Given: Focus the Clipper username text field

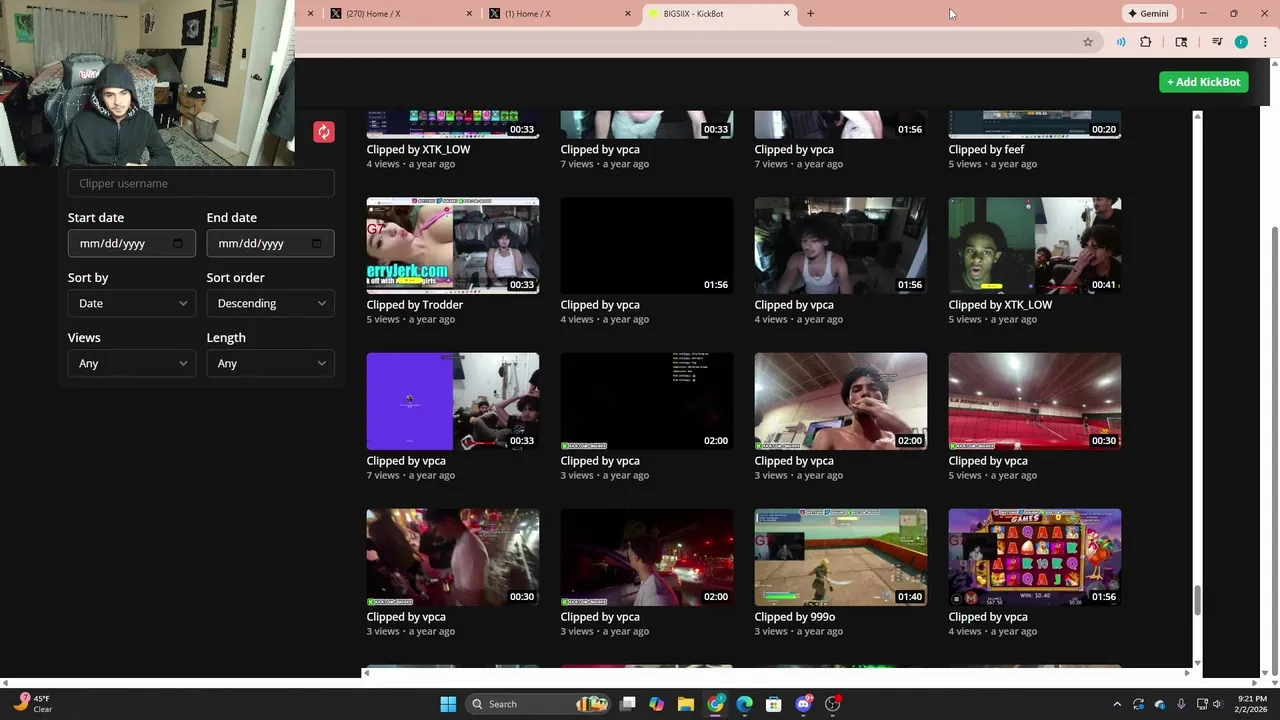Looking at the screenshot, I should 201,183.
